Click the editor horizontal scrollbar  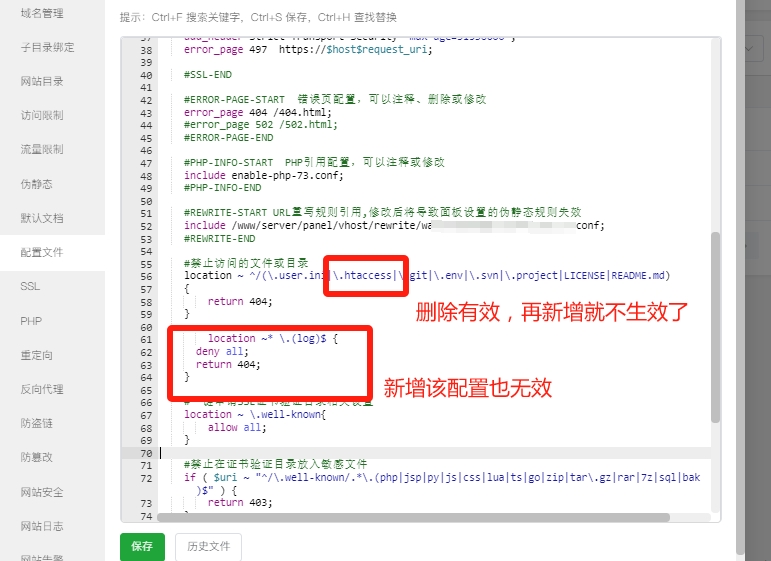[x=413, y=517]
